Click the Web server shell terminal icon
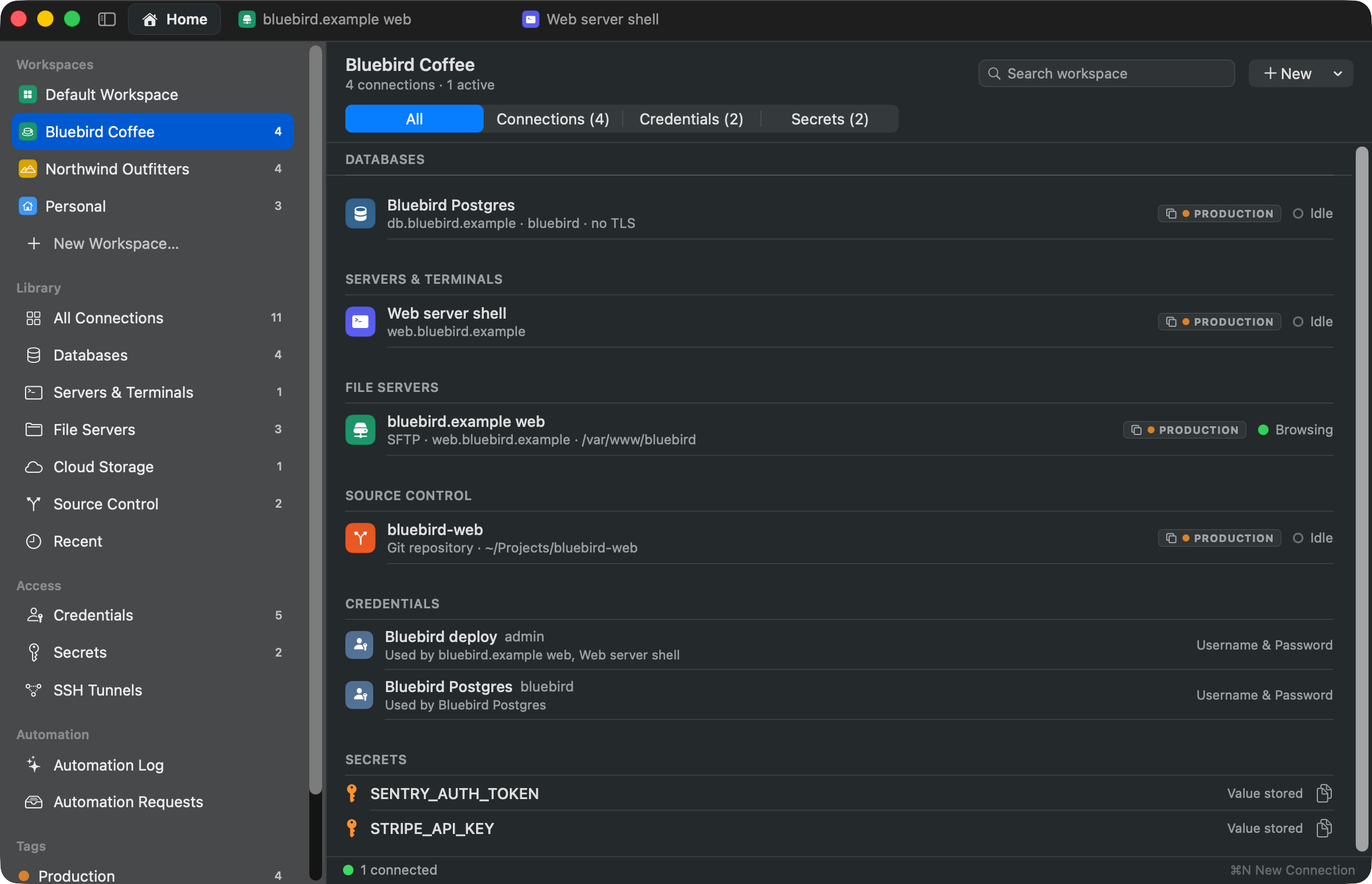1372x884 pixels. [x=360, y=322]
